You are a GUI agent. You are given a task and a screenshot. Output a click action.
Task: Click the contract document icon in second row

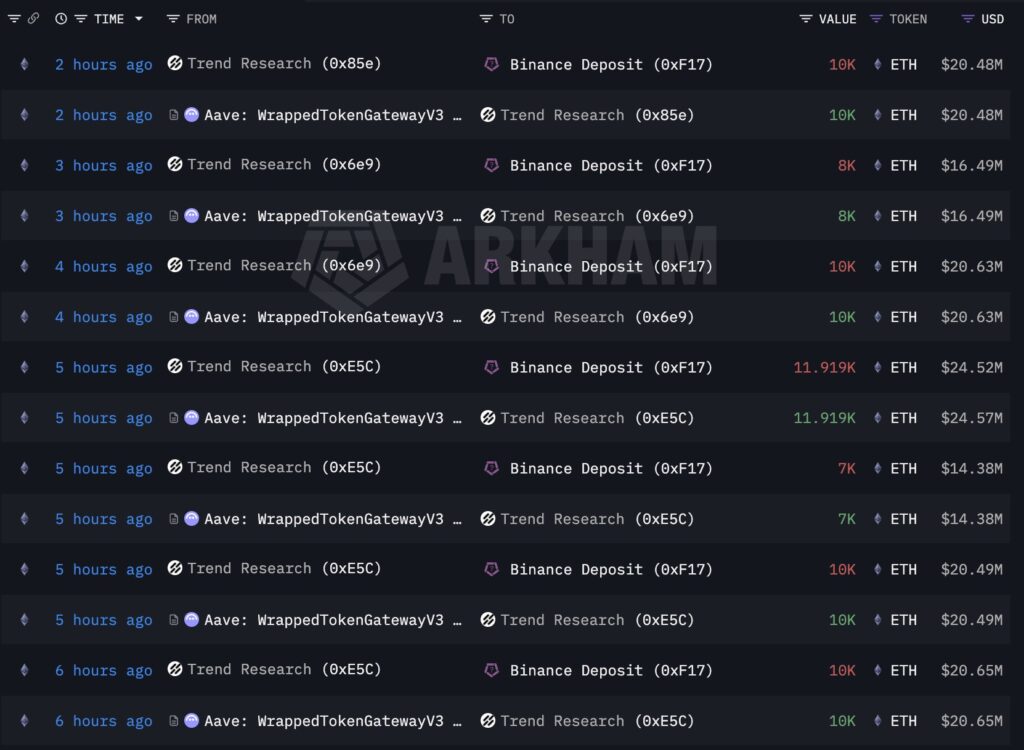pyautogui.click(x=174, y=115)
